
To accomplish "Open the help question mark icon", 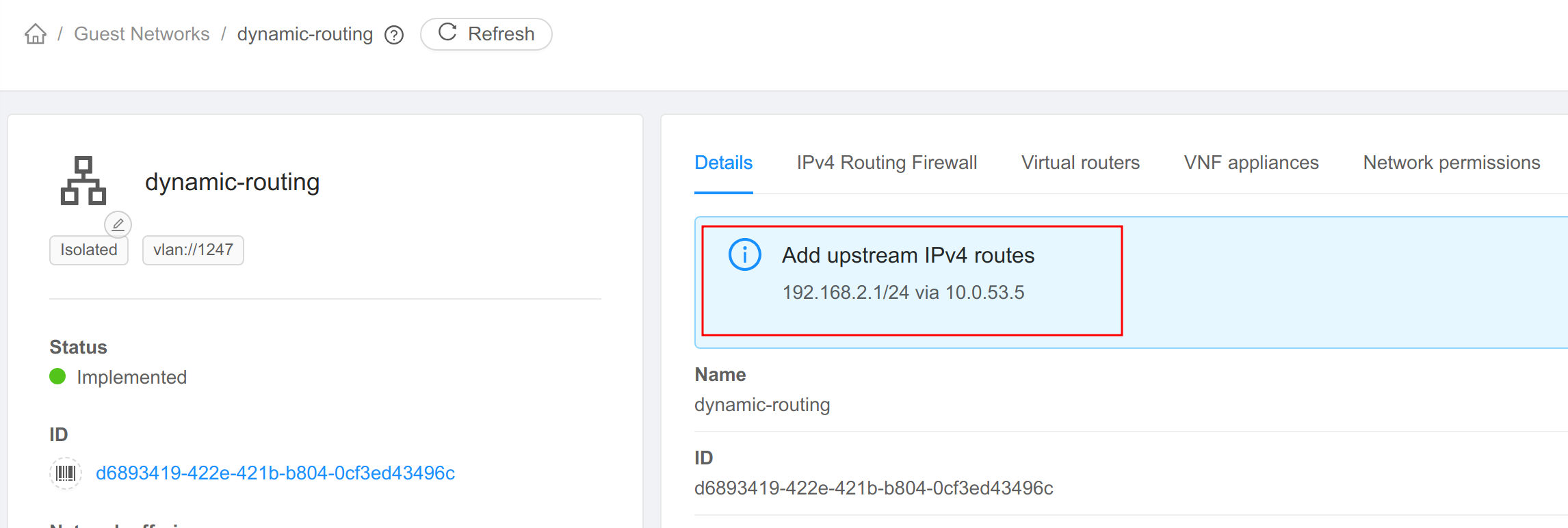I will [x=393, y=34].
